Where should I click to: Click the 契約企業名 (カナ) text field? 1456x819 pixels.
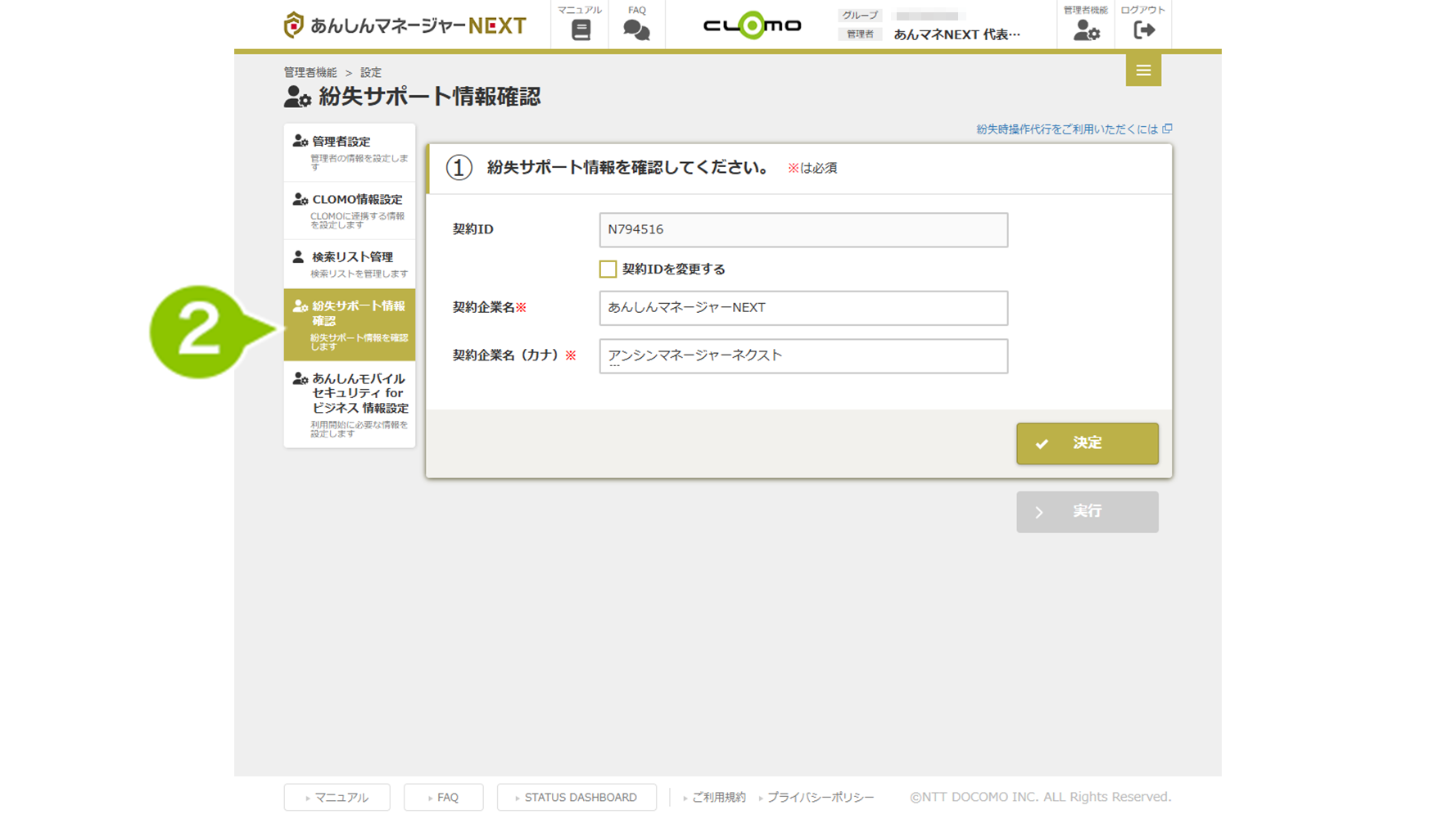point(803,356)
